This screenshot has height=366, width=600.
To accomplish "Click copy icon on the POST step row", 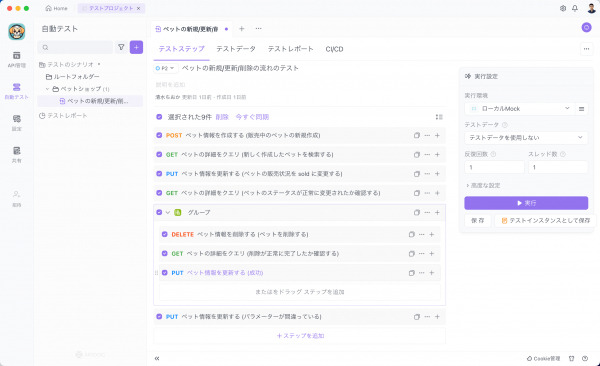I will pos(417,136).
